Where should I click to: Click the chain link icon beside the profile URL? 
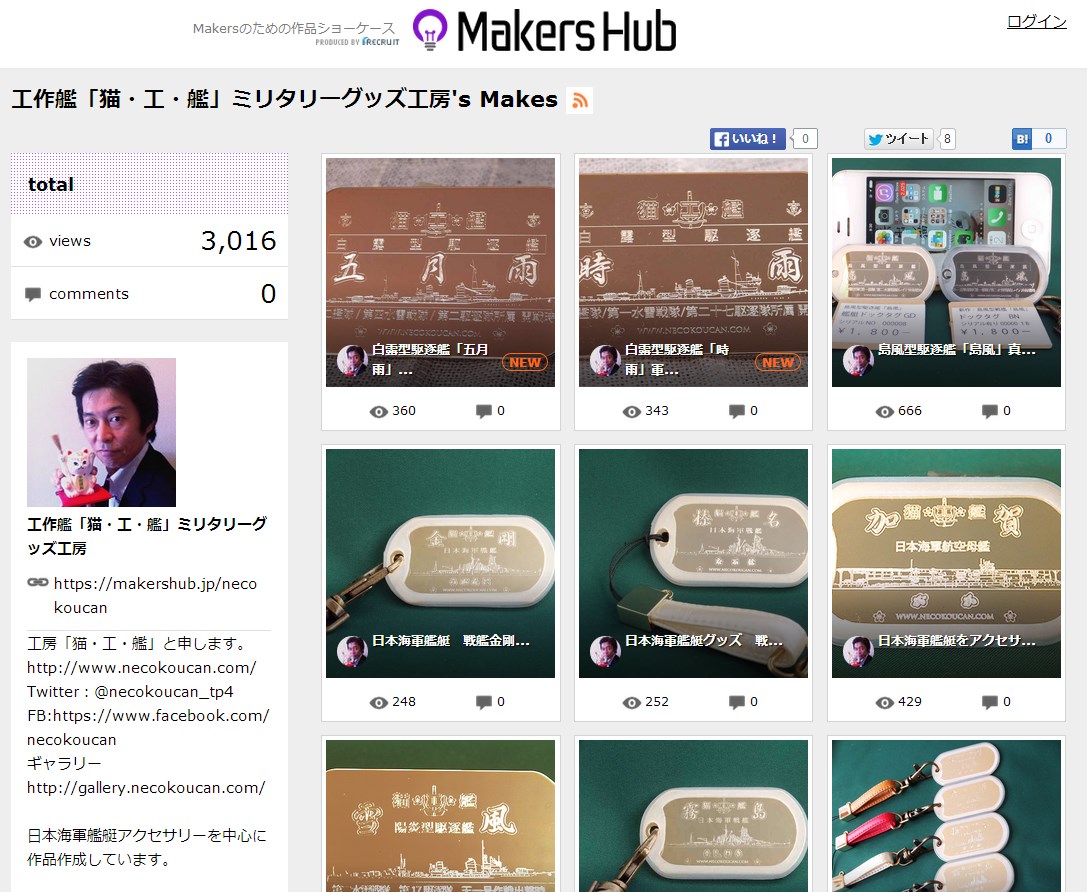click(37, 582)
